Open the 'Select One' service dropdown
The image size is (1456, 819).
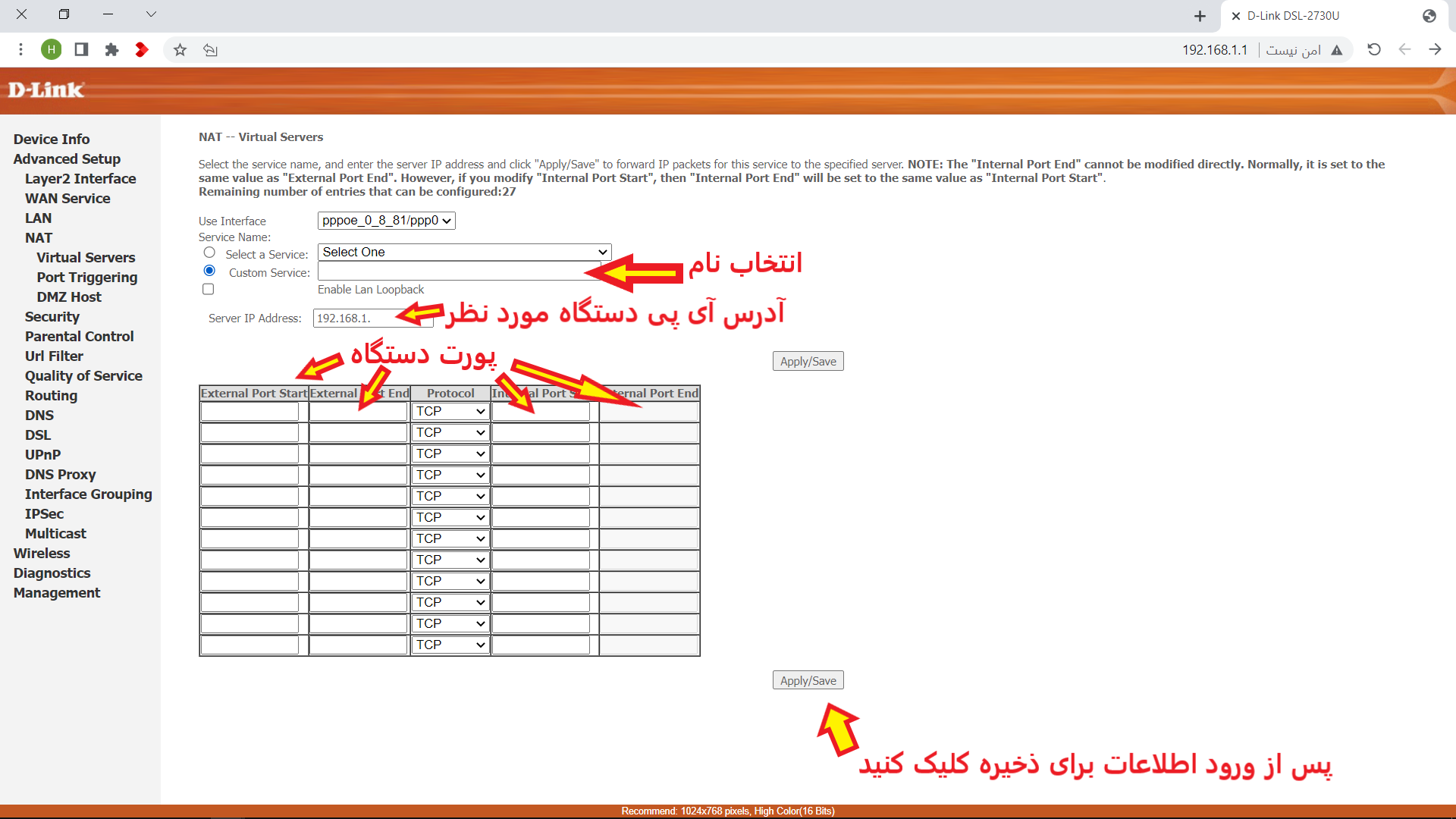(463, 251)
